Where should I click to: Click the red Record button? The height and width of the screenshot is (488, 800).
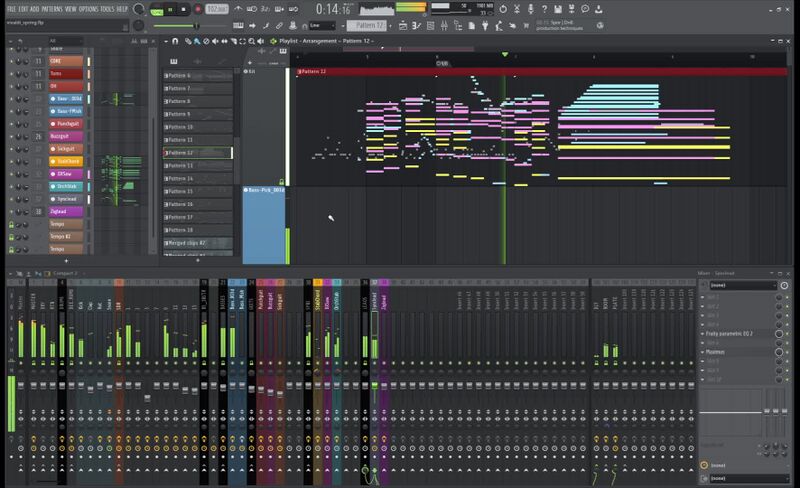(x=198, y=9)
